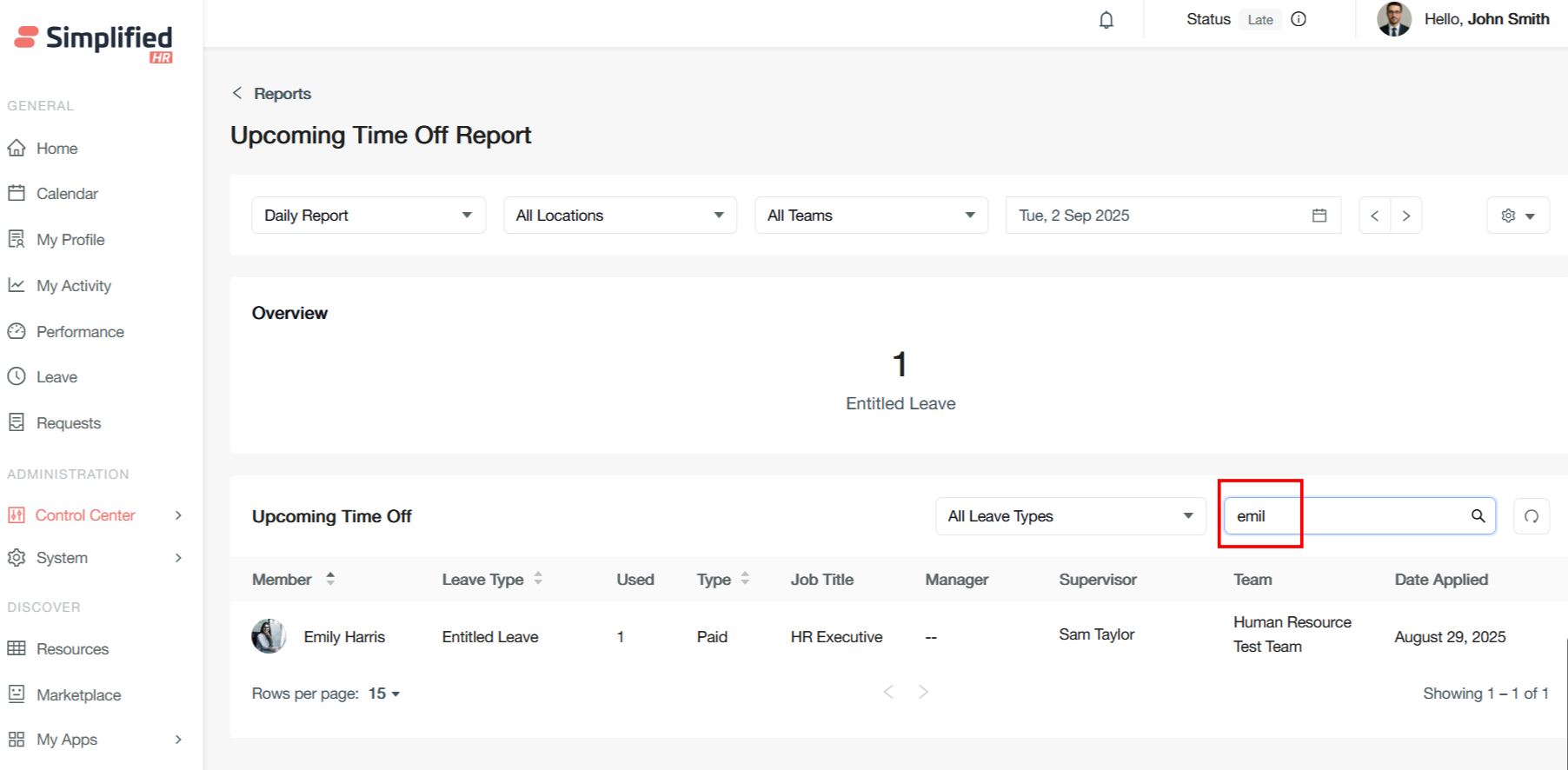
Task: Change rows per page value
Action: 383,694
